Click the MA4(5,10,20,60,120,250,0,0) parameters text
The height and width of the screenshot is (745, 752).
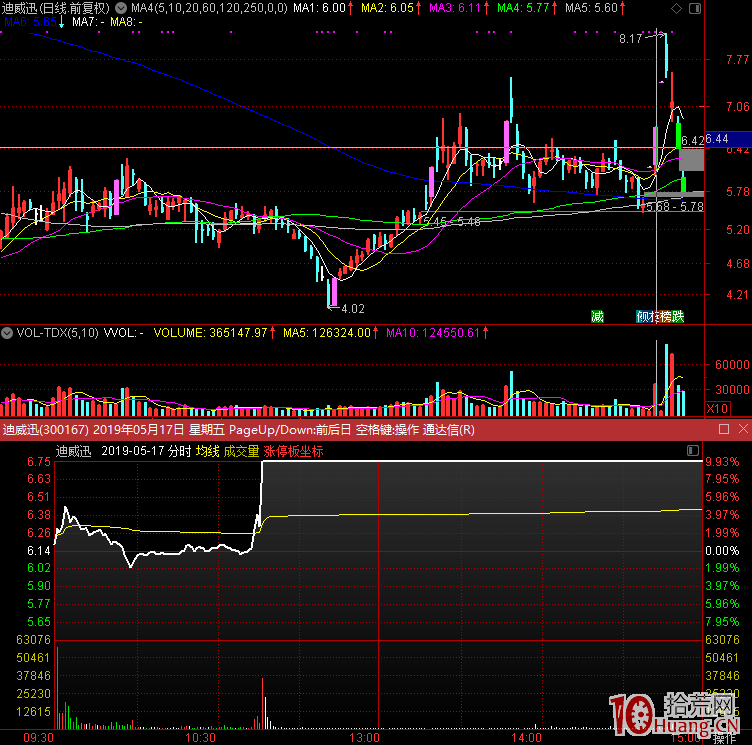point(210,8)
